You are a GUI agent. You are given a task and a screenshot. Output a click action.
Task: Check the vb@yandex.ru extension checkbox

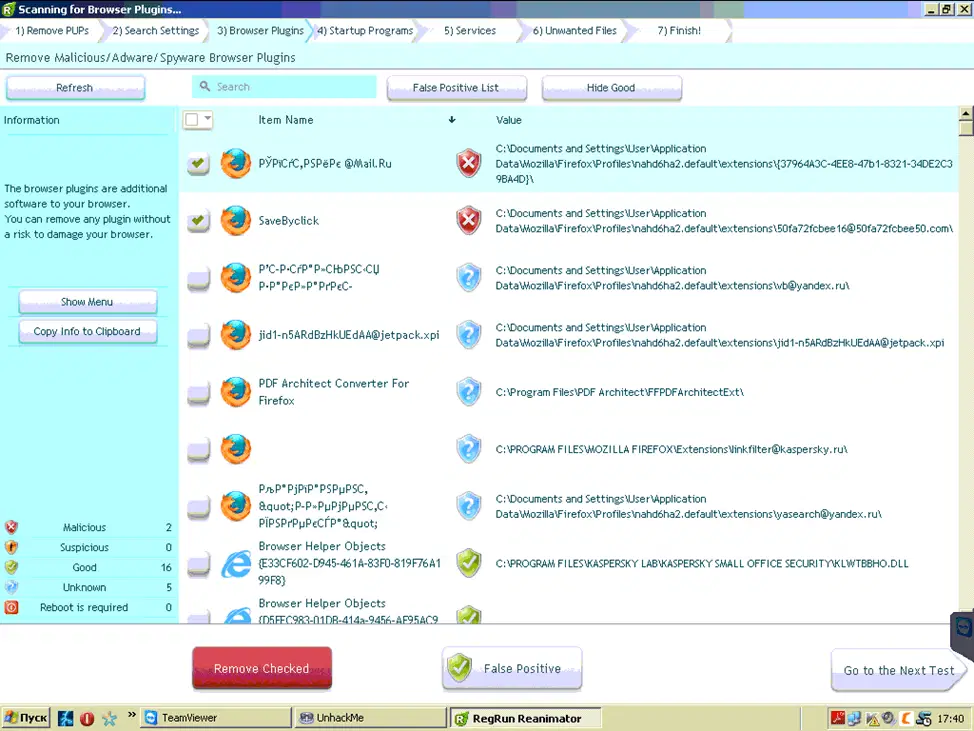tap(198, 278)
